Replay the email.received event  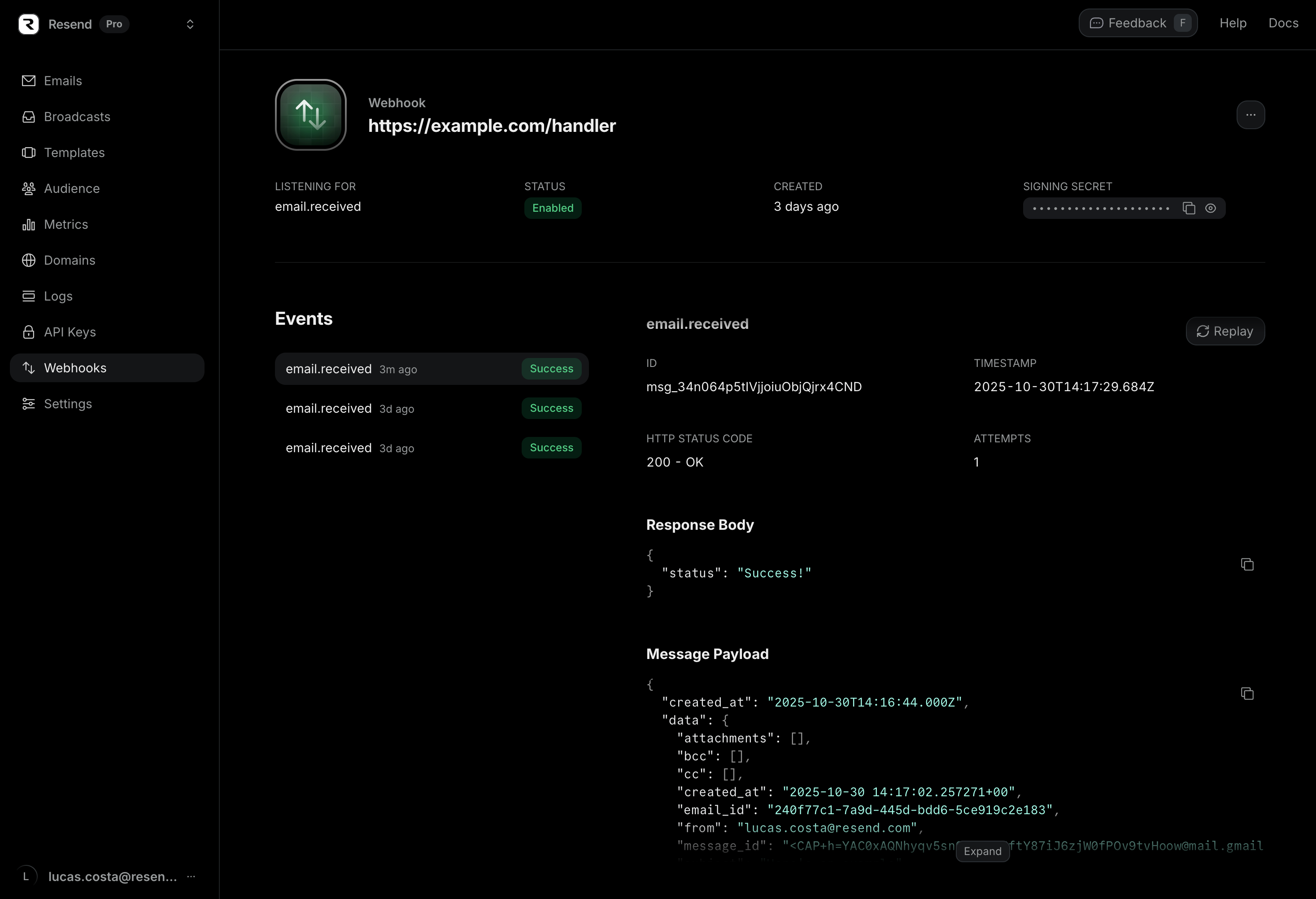click(x=1225, y=332)
